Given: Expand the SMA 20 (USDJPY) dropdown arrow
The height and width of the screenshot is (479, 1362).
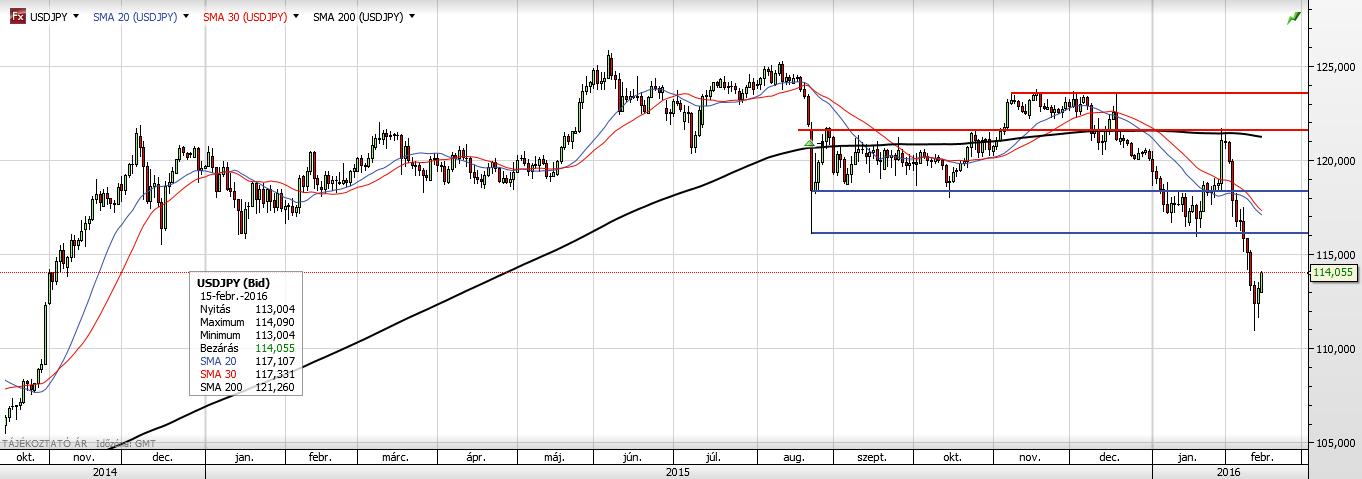Looking at the screenshot, I should click(x=185, y=17).
